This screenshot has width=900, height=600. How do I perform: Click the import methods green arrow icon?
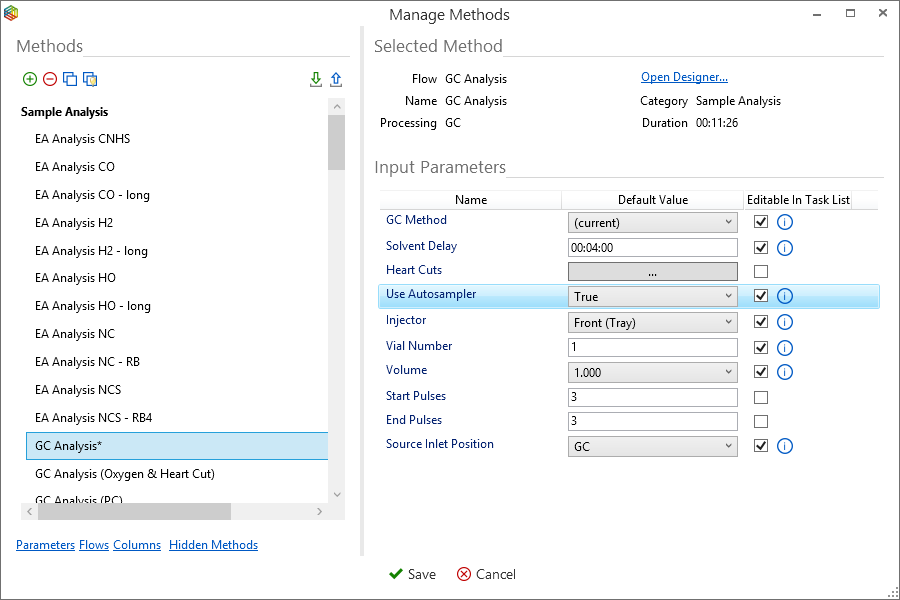click(x=316, y=80)
